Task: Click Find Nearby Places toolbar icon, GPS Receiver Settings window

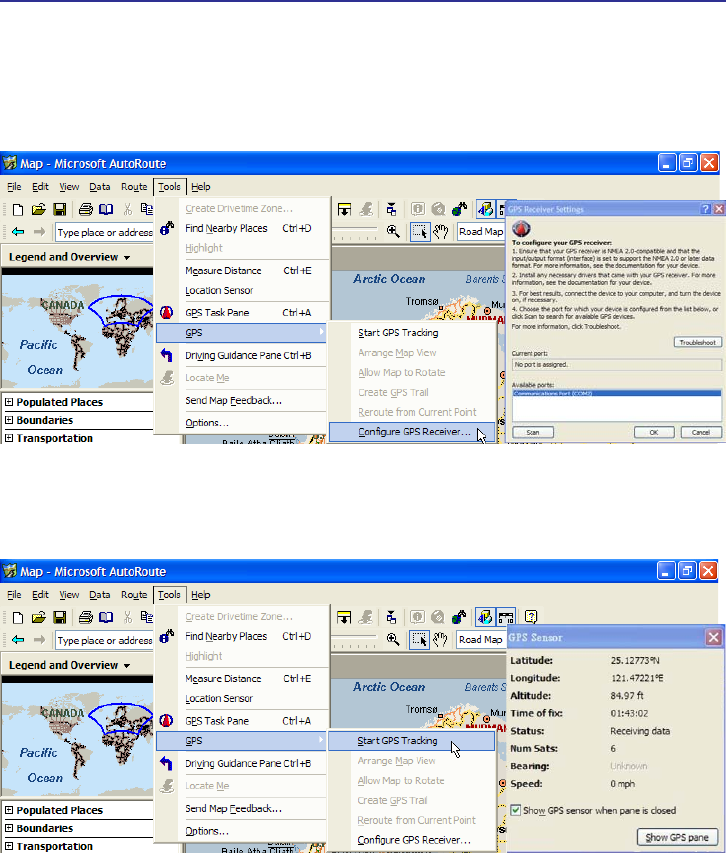Action: point(460,209)
